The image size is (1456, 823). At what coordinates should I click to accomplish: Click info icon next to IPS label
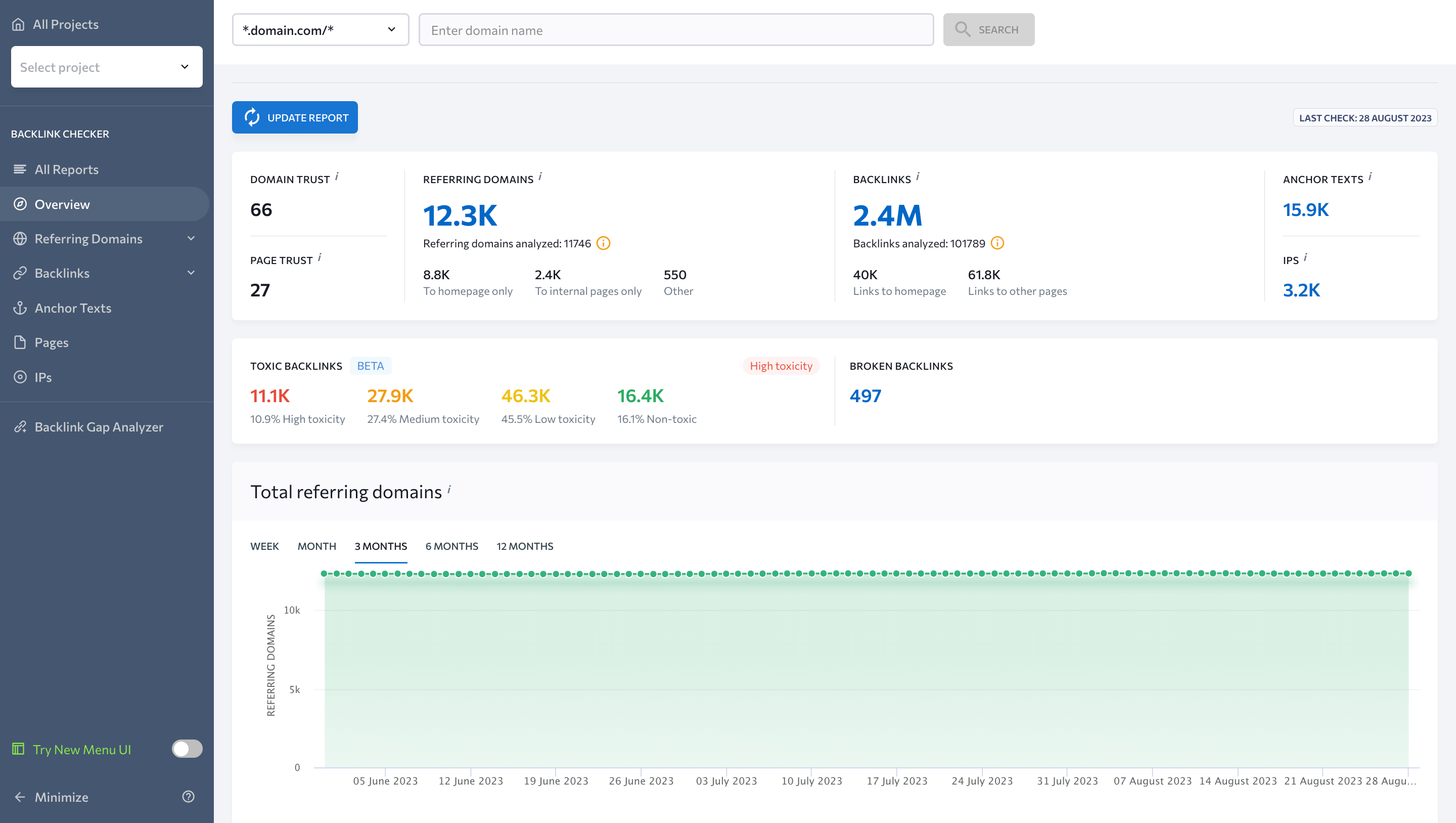click(1305, 257)
